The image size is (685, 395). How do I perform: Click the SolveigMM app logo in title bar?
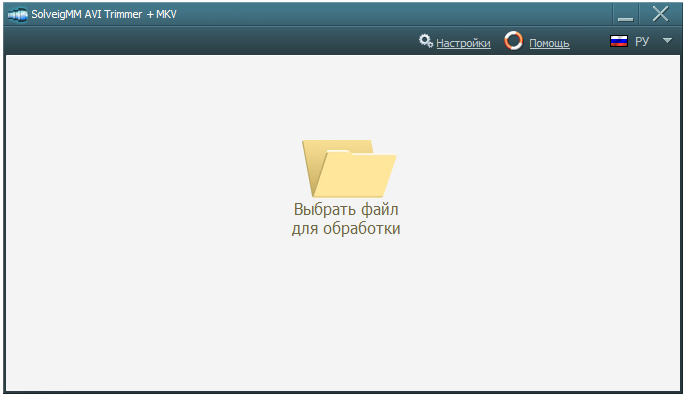tap(17, 15)
